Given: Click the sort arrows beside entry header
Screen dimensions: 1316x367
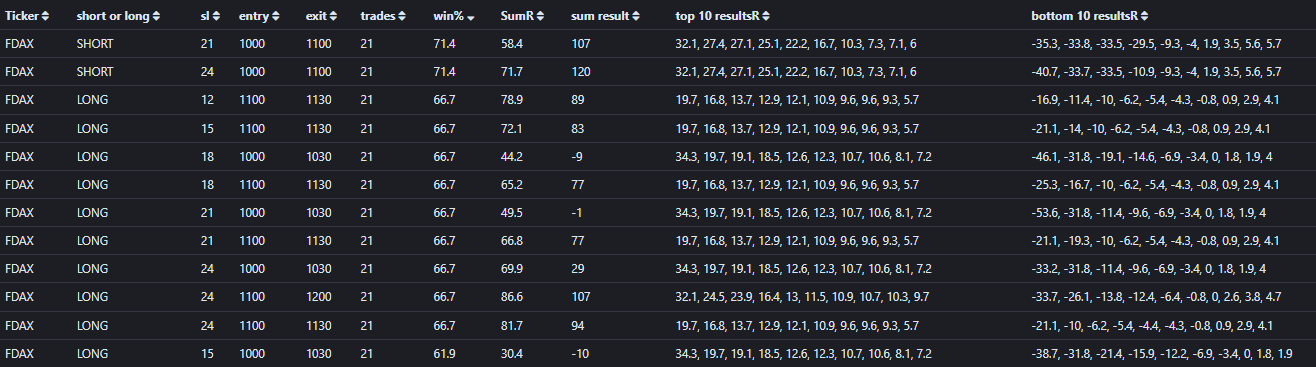Looking at the screenshot, I should (x=276, y=16).
